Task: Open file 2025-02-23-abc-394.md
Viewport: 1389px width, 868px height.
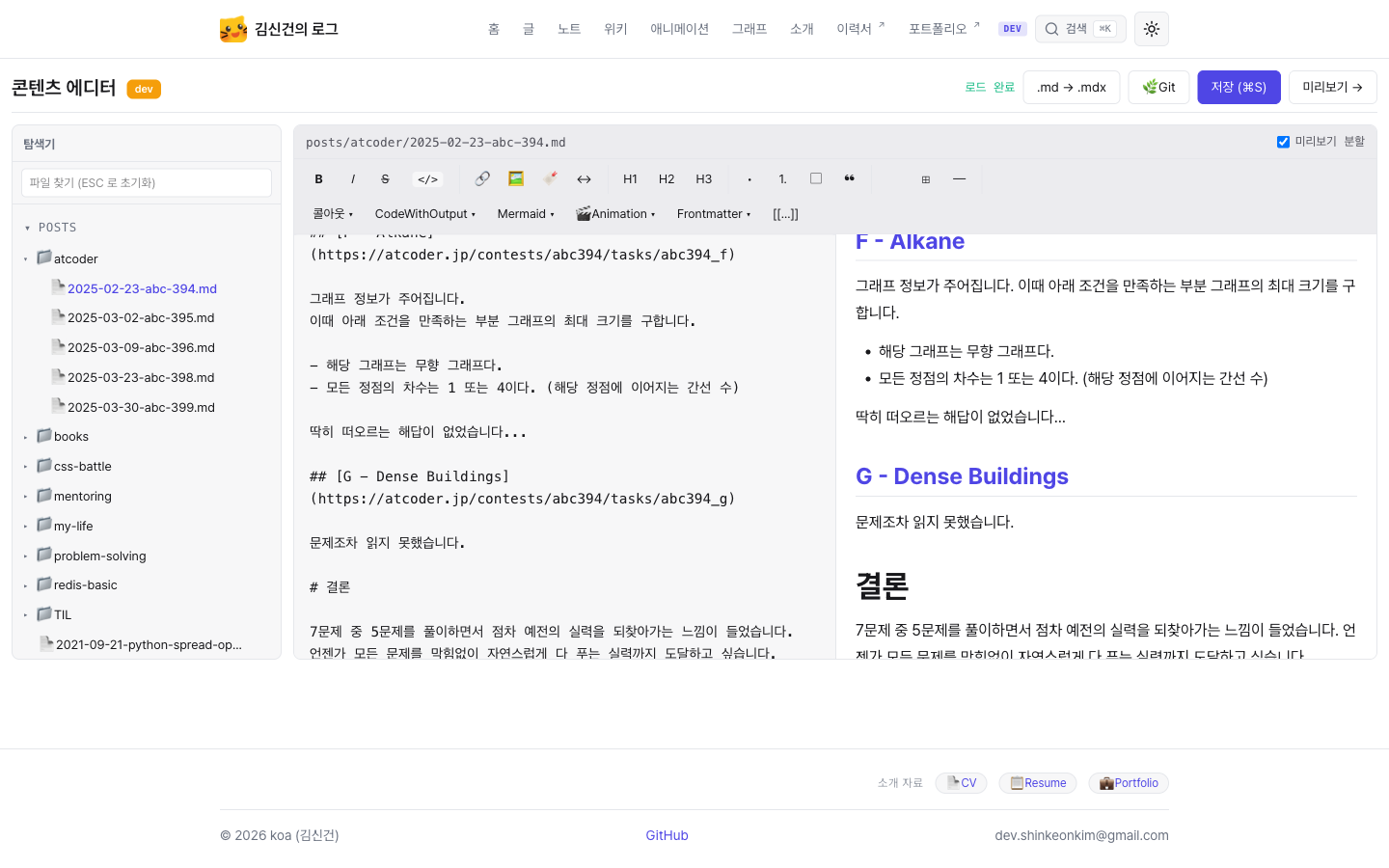Action: pos(134,288)
